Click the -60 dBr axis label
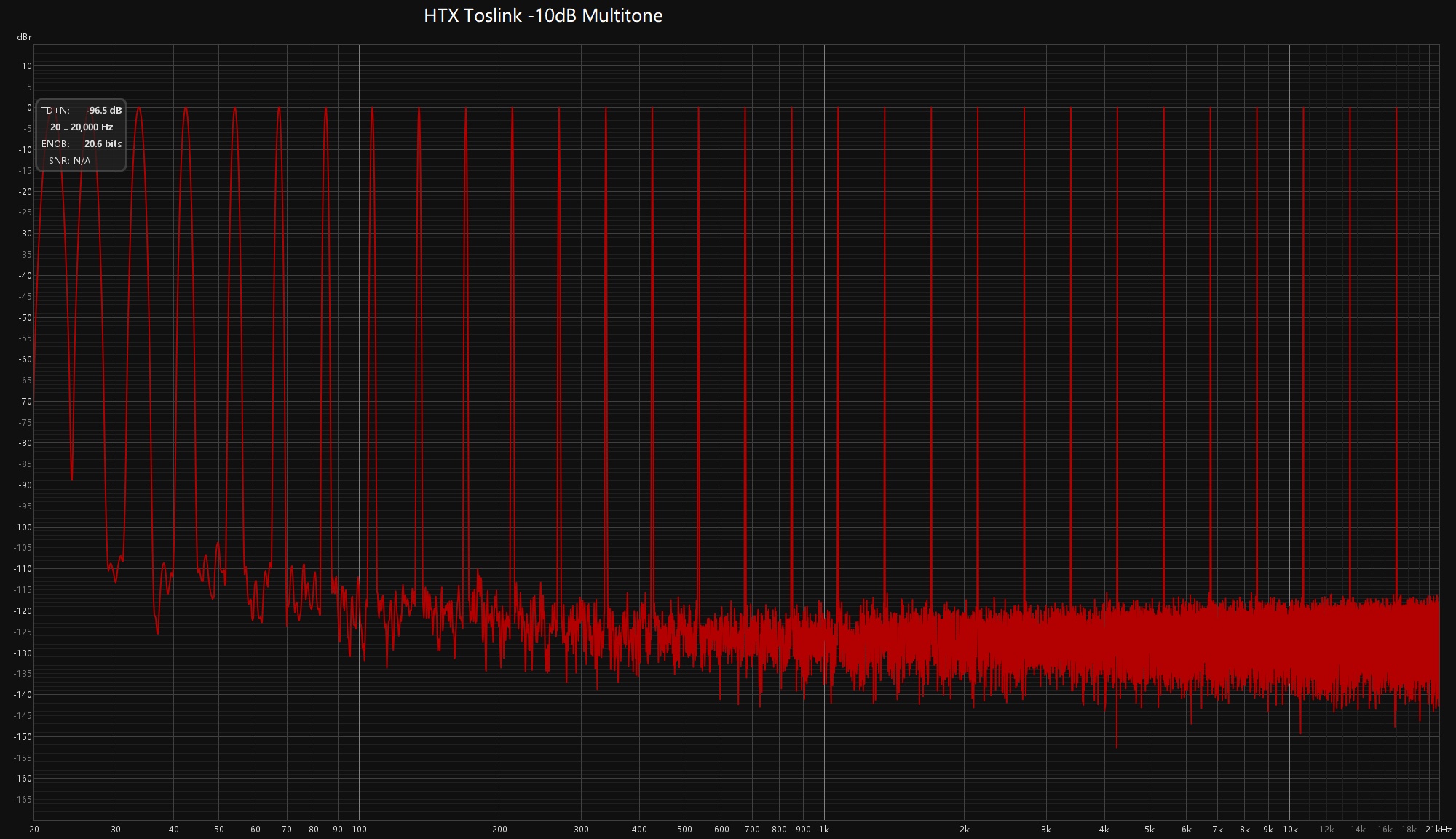Viewport: 1456px width, 839px height. click(x=25, y=359)
